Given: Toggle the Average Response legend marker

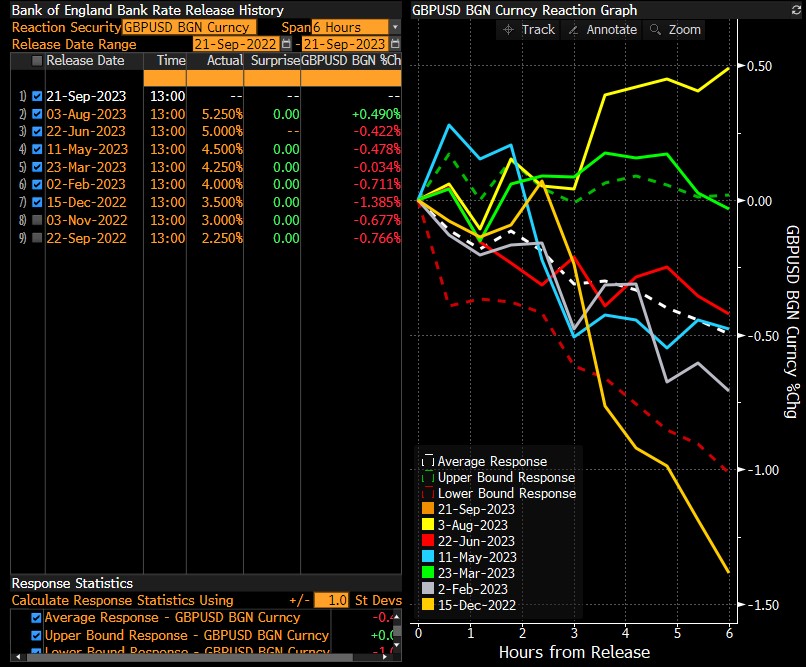Looking at the screenshot, I should tap(428, 462).
